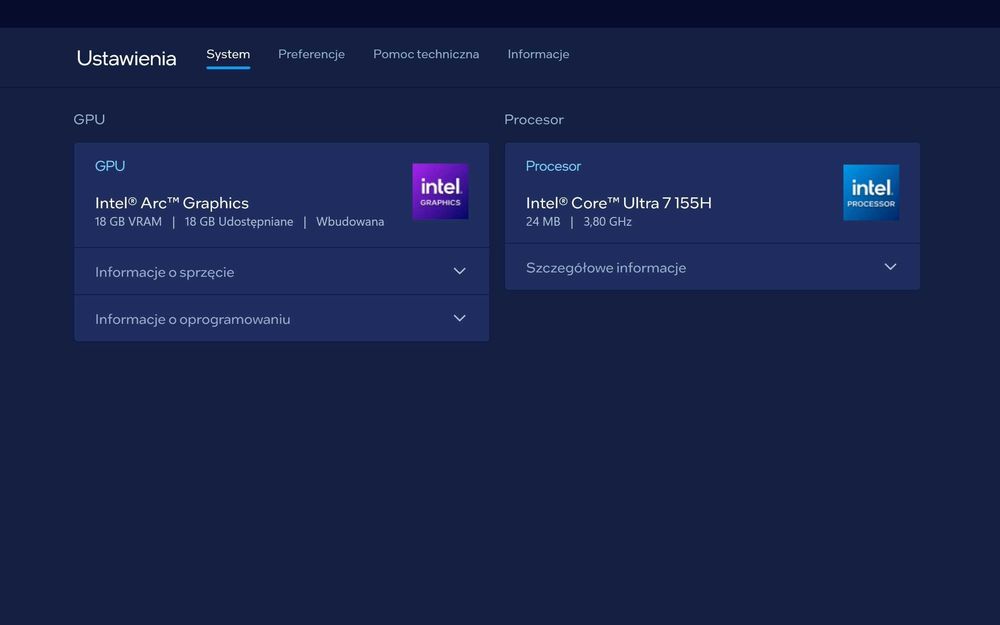Click the GPU section title above the card

[x=89, y=119]
